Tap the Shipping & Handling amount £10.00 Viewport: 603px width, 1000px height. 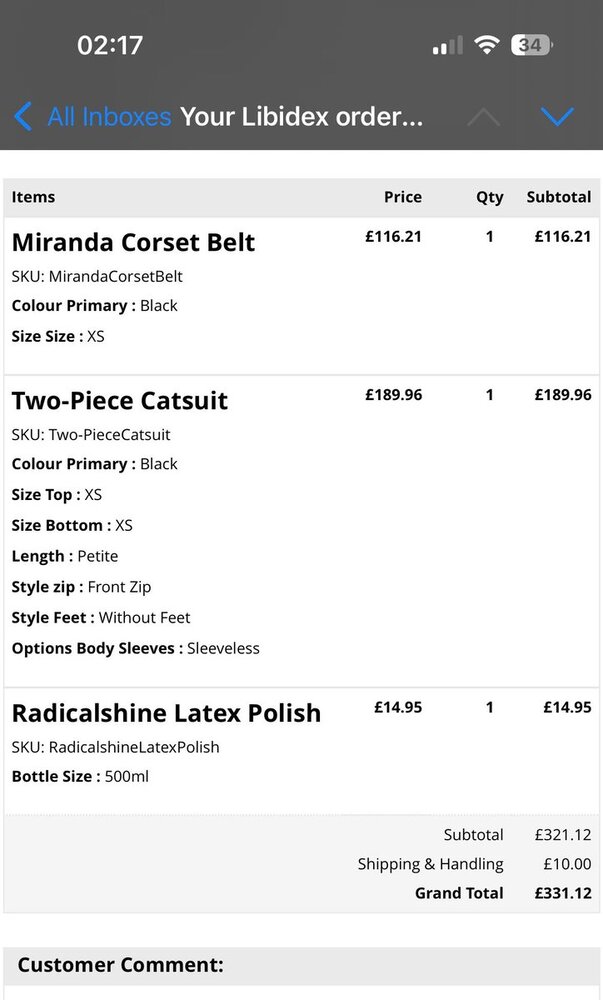[x=566, y=864]
